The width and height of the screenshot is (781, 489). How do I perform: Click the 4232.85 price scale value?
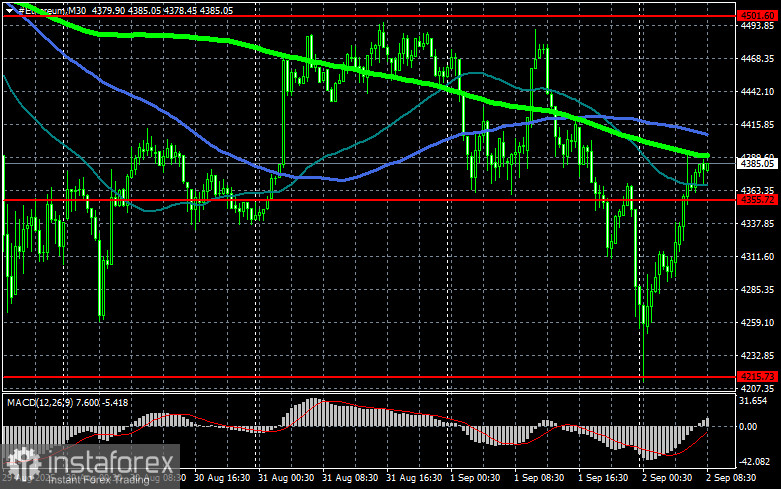(758, 356)
